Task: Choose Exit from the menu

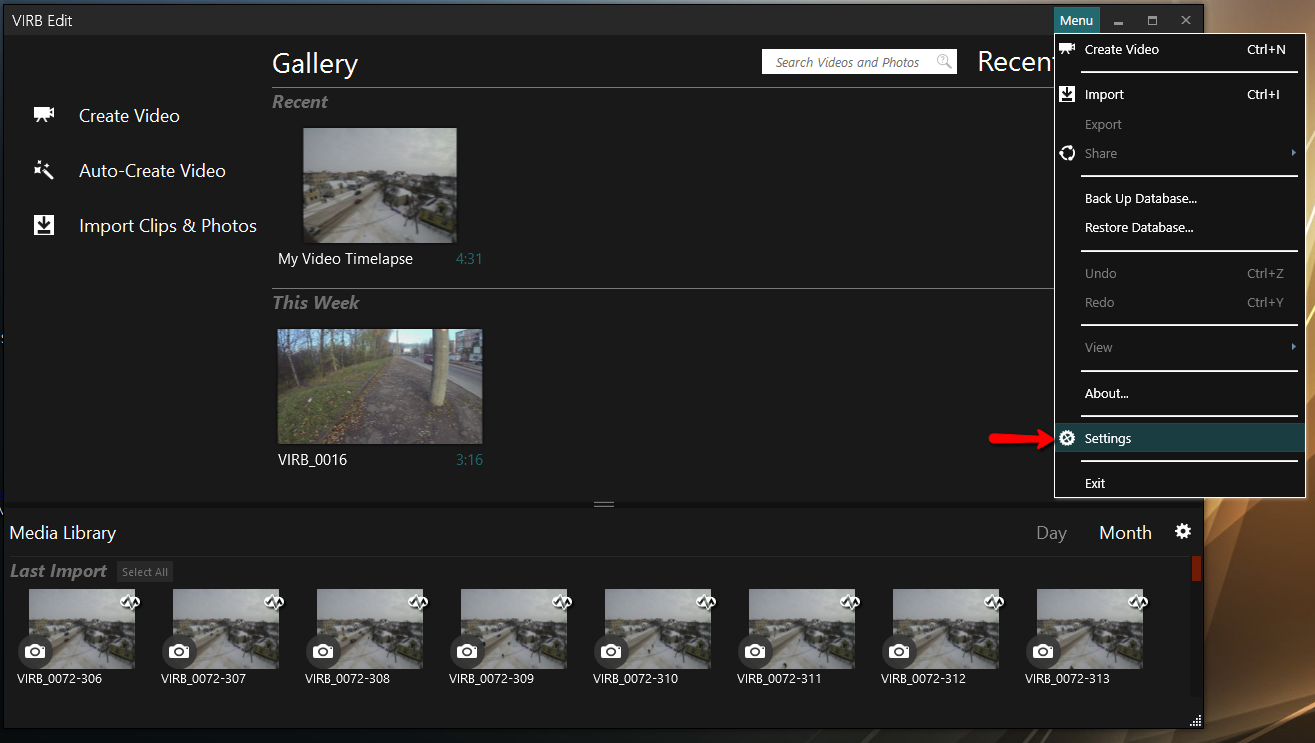Action: coord(1095,483)
